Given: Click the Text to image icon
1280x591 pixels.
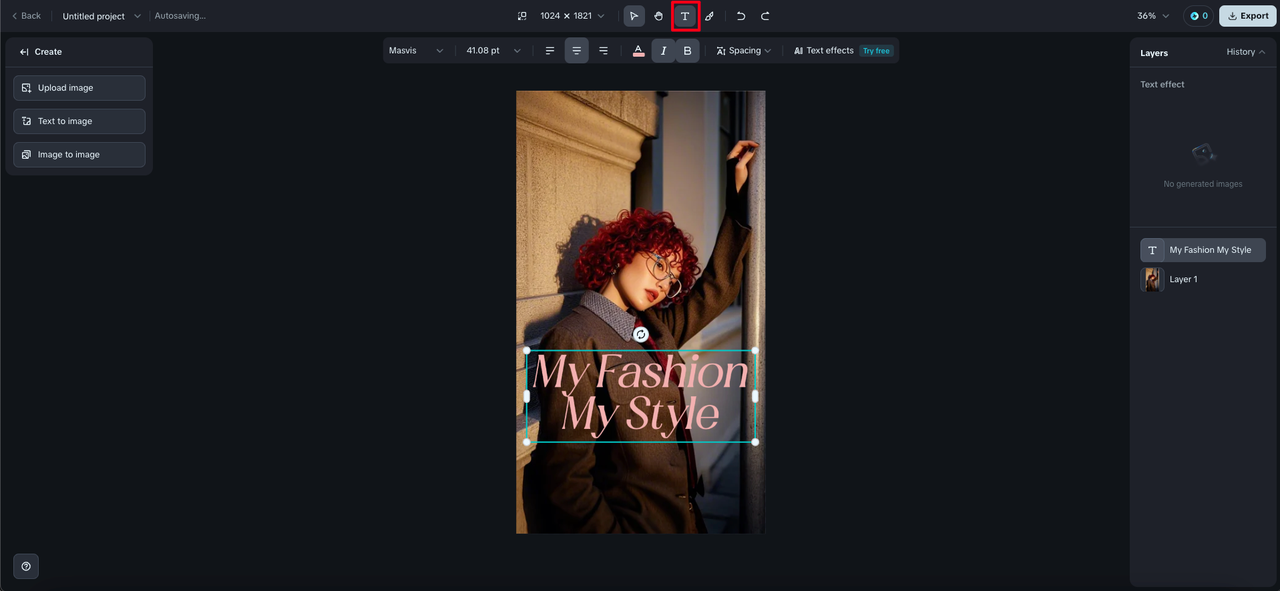Looking at the screenshot, I should 26,121.
